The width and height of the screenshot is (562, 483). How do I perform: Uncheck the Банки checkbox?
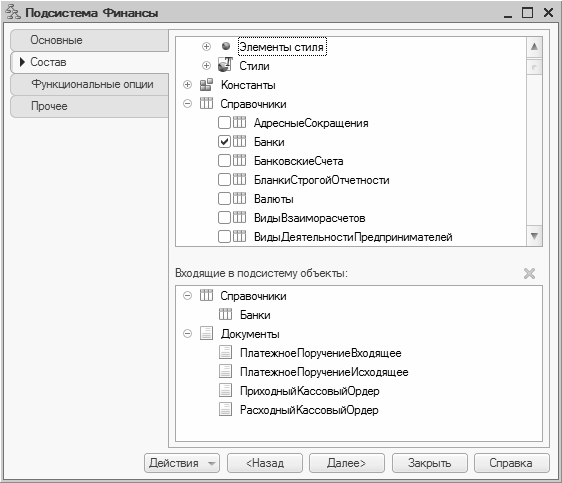(x=224, y=142)
